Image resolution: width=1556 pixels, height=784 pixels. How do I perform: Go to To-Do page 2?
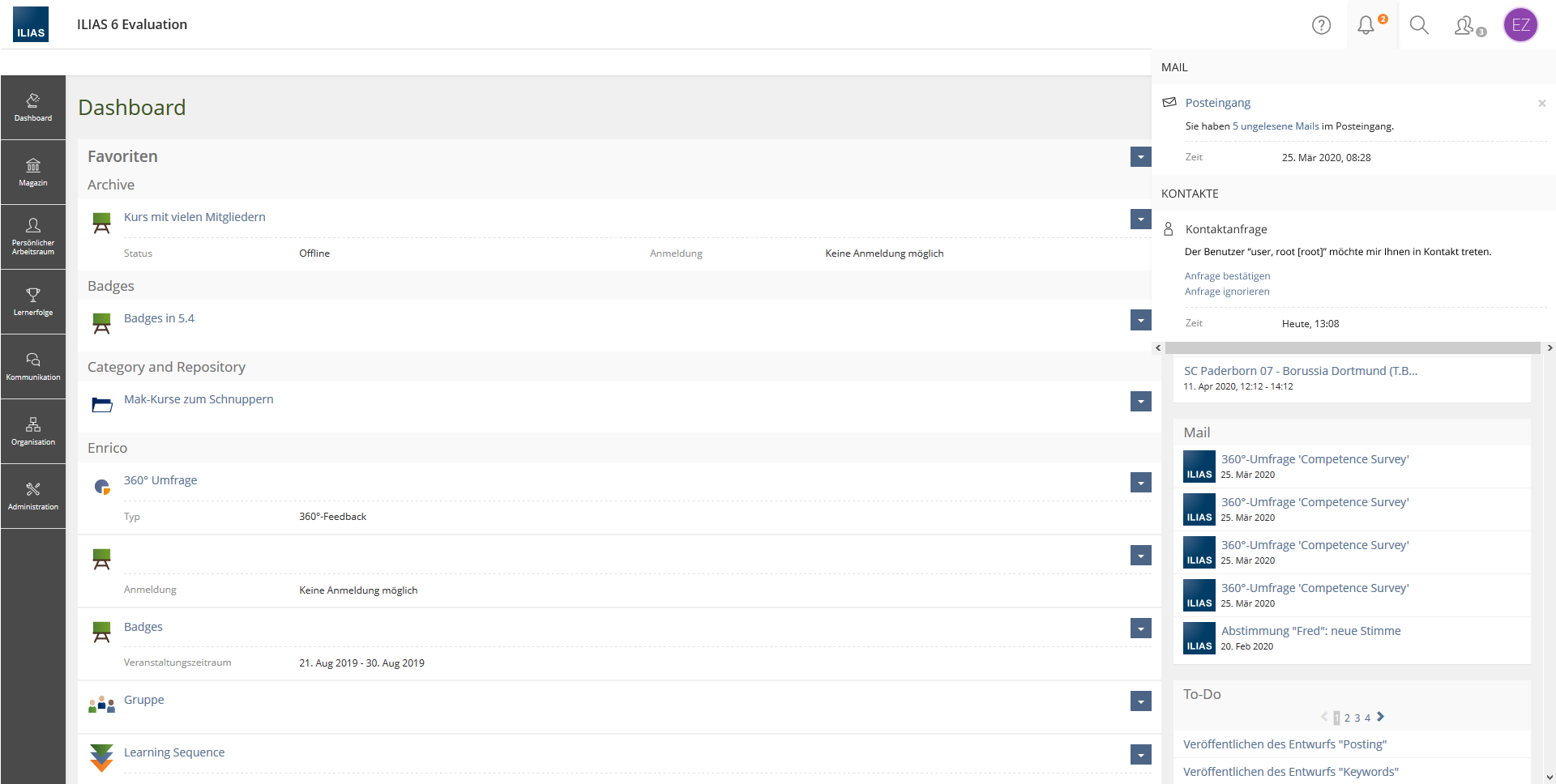pos(1347,718)
